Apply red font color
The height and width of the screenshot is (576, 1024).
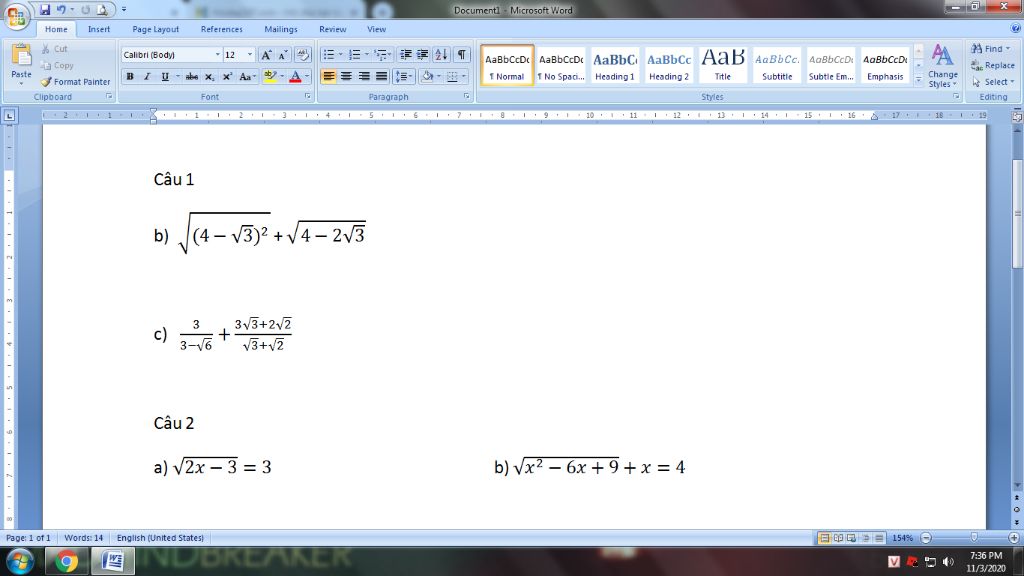tap(295, 76)
